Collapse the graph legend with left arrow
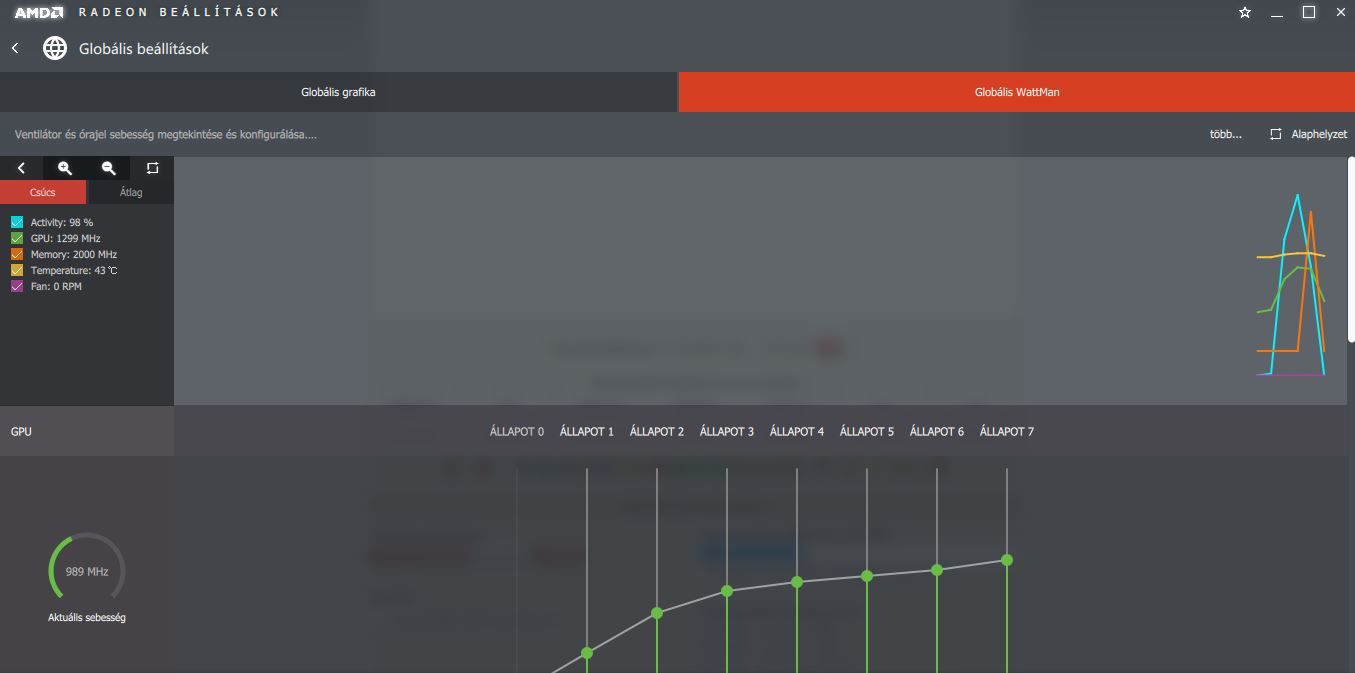The width and height of the screenshot is (1355, 673). coord(21,168)
